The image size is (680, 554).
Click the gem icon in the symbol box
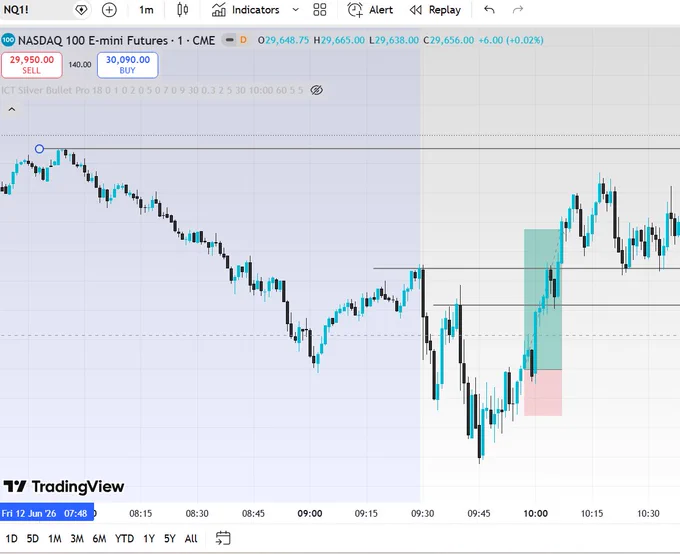point(81,10)
